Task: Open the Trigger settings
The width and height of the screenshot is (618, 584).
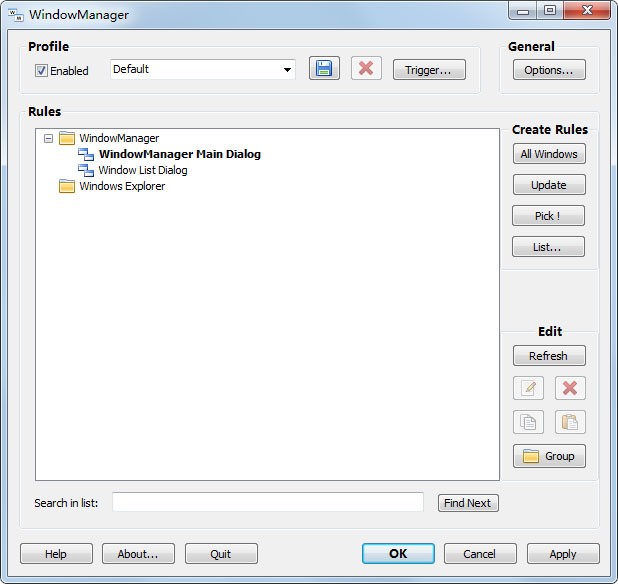Action: (x=429, y=70)
